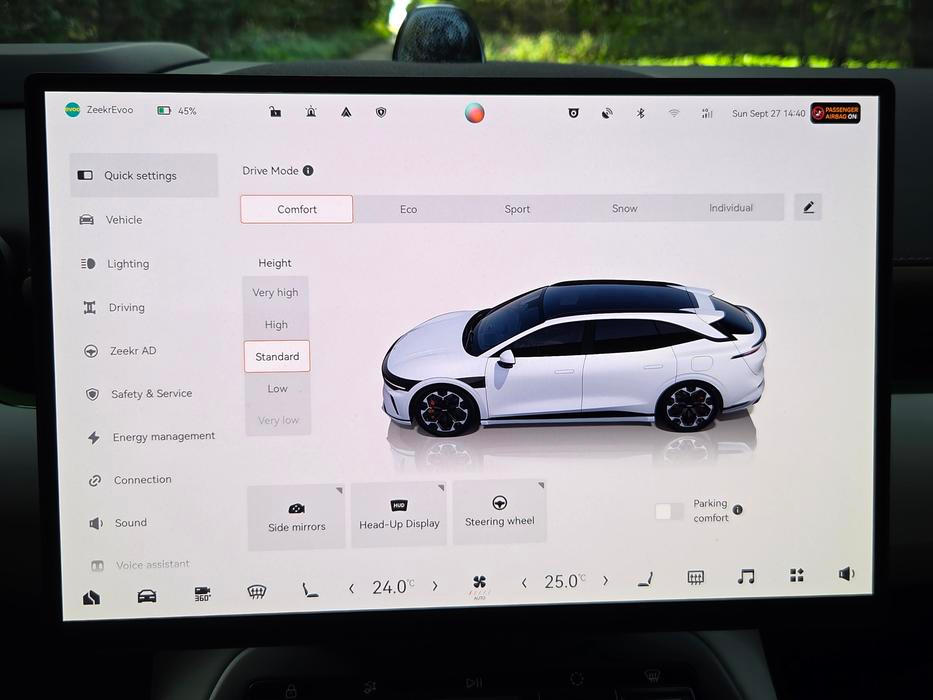Decrease driver temperature from 24.0

click(352, 589)
